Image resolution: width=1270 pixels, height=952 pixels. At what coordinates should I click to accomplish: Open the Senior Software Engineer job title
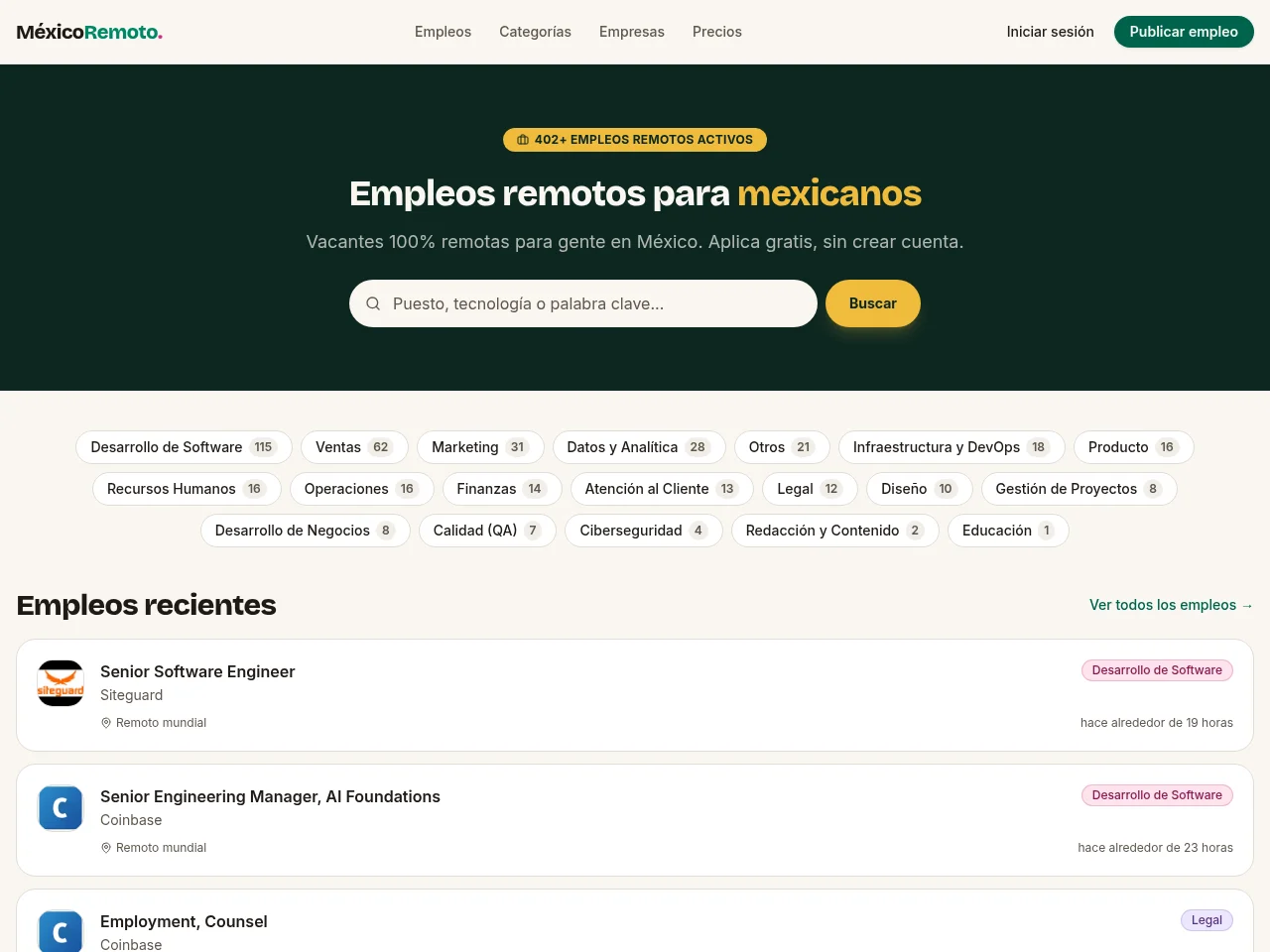(197, 671)
